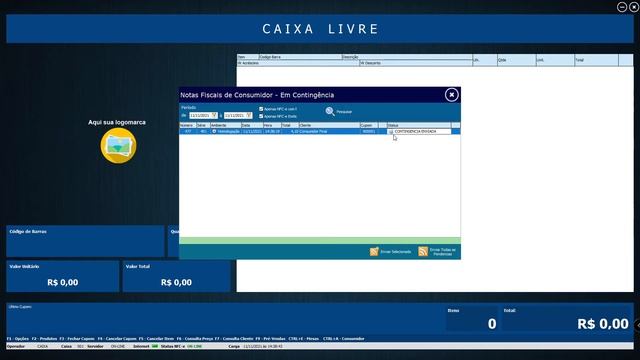
Task: Click the Status column header in dialog
Action: coord(419,125)
